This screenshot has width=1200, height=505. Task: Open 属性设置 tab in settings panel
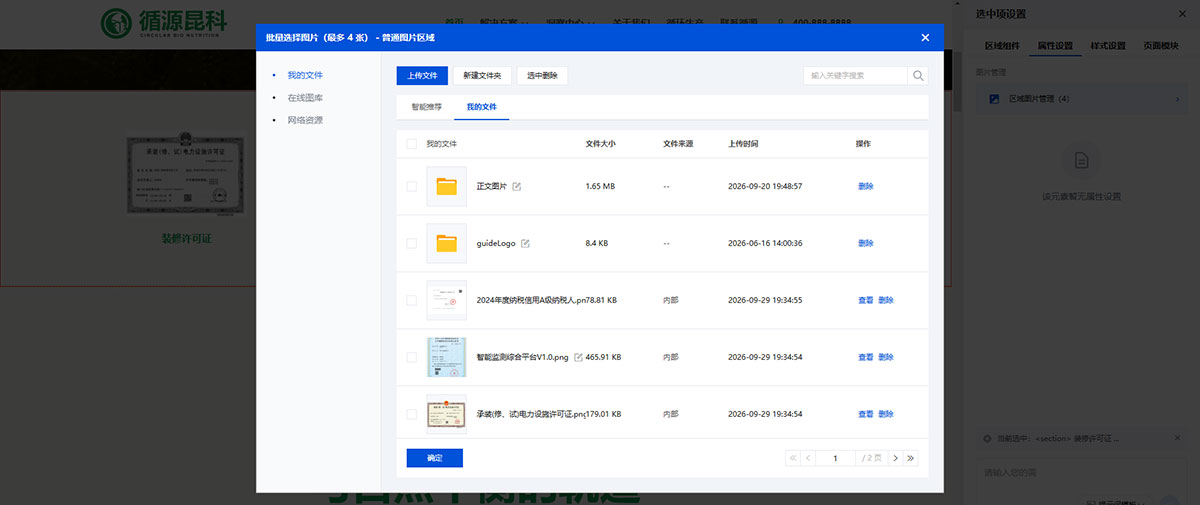(x=1055, y=46)
